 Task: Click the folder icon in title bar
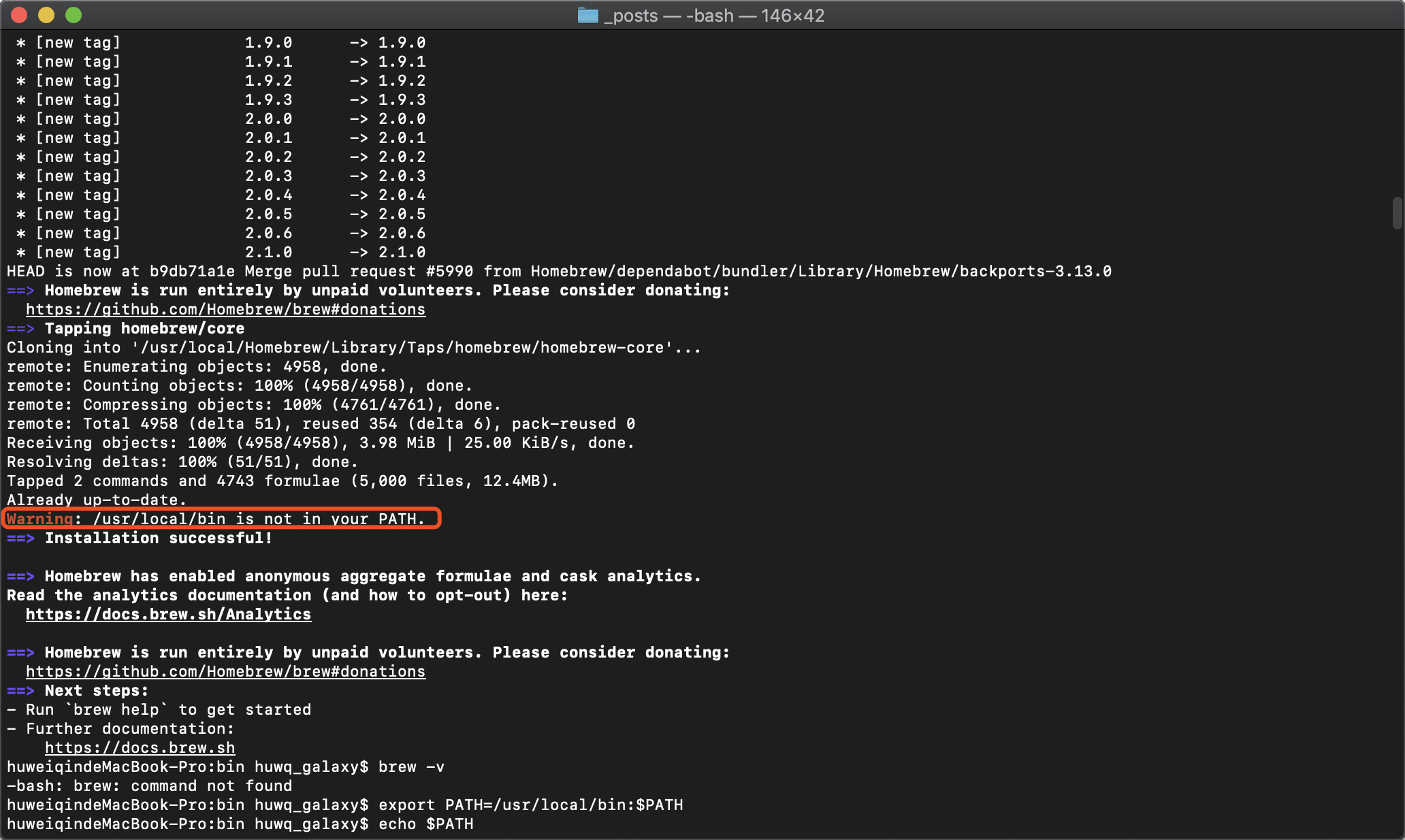coord(587,15)
